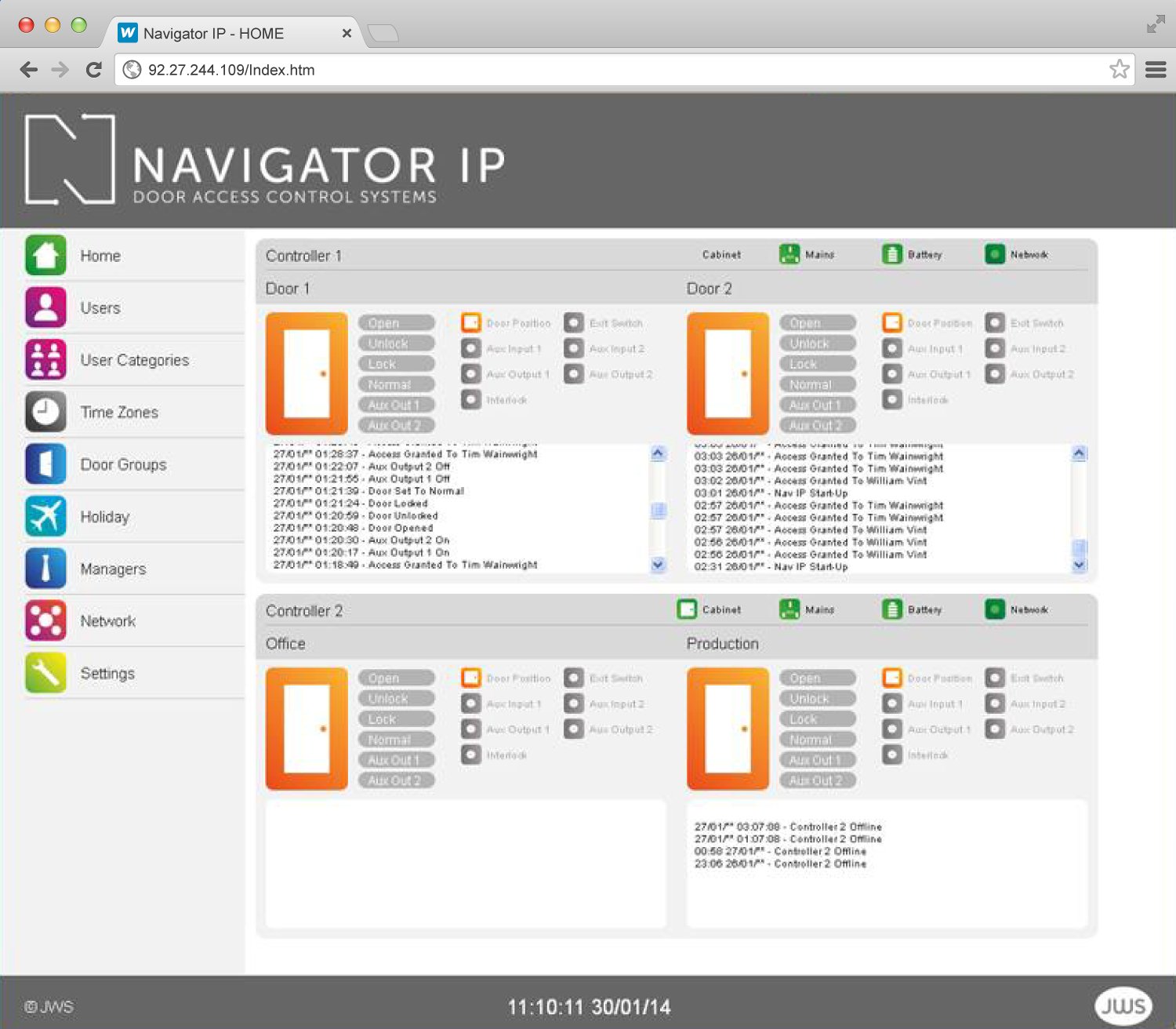Viewport: 1176px width, 1029px height.
Task: Select the Managers tie icon
Action: pyautogui.click(x=45, y=569)
